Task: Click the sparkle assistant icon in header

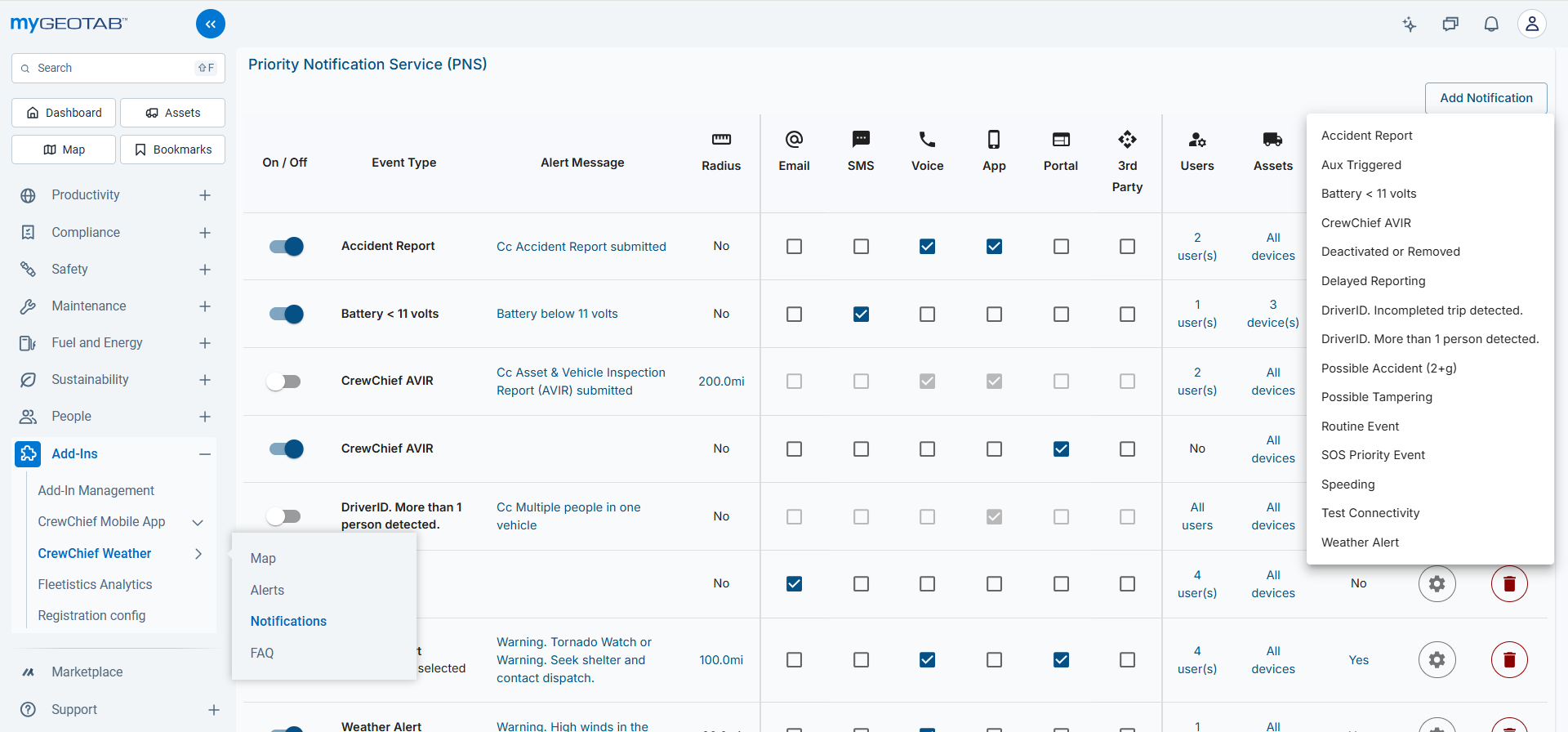Action: click(x=1410, y=24)
